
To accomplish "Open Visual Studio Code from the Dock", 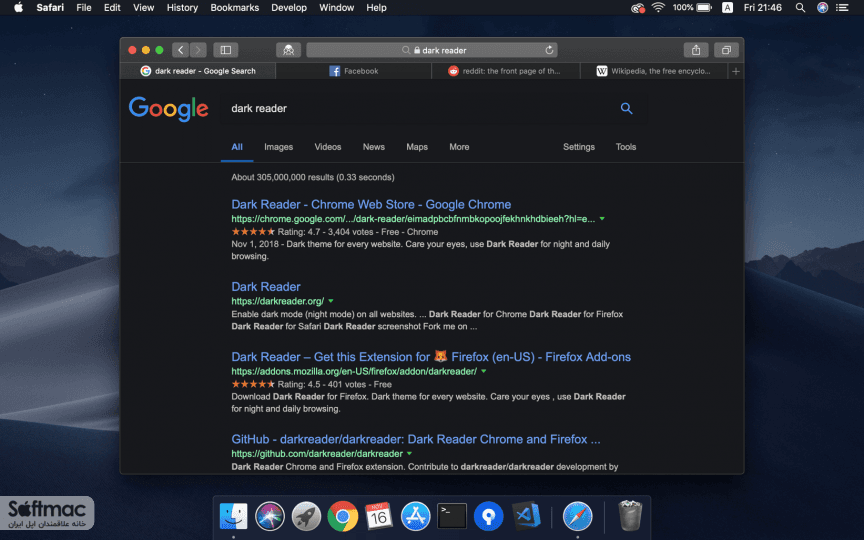I will 526,516.
